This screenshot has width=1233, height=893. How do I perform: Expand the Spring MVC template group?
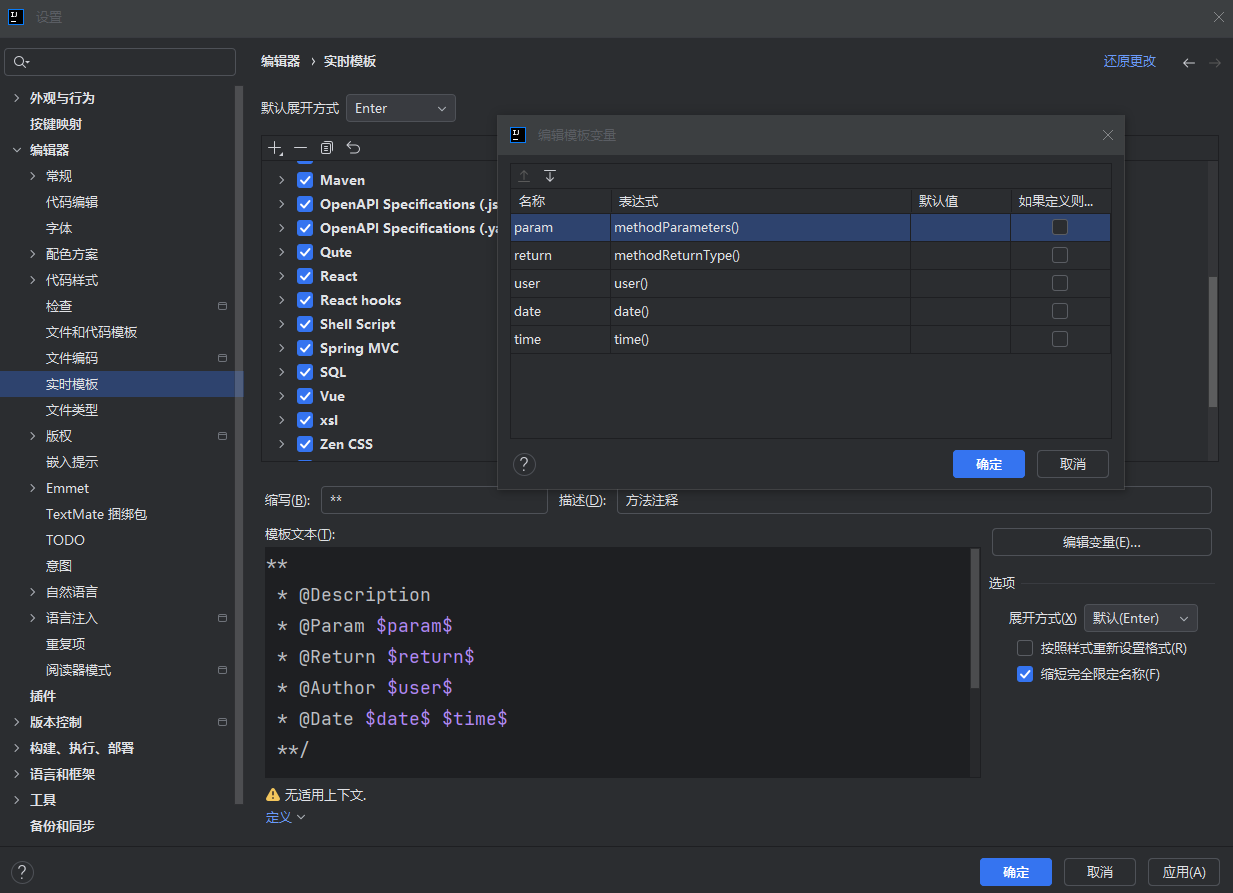[281, 348]
